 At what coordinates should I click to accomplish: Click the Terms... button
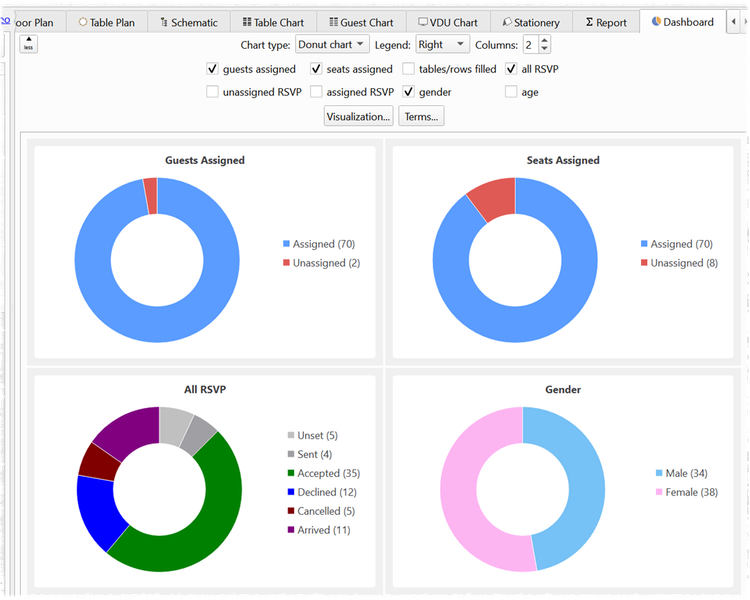(x=422, y=117)
